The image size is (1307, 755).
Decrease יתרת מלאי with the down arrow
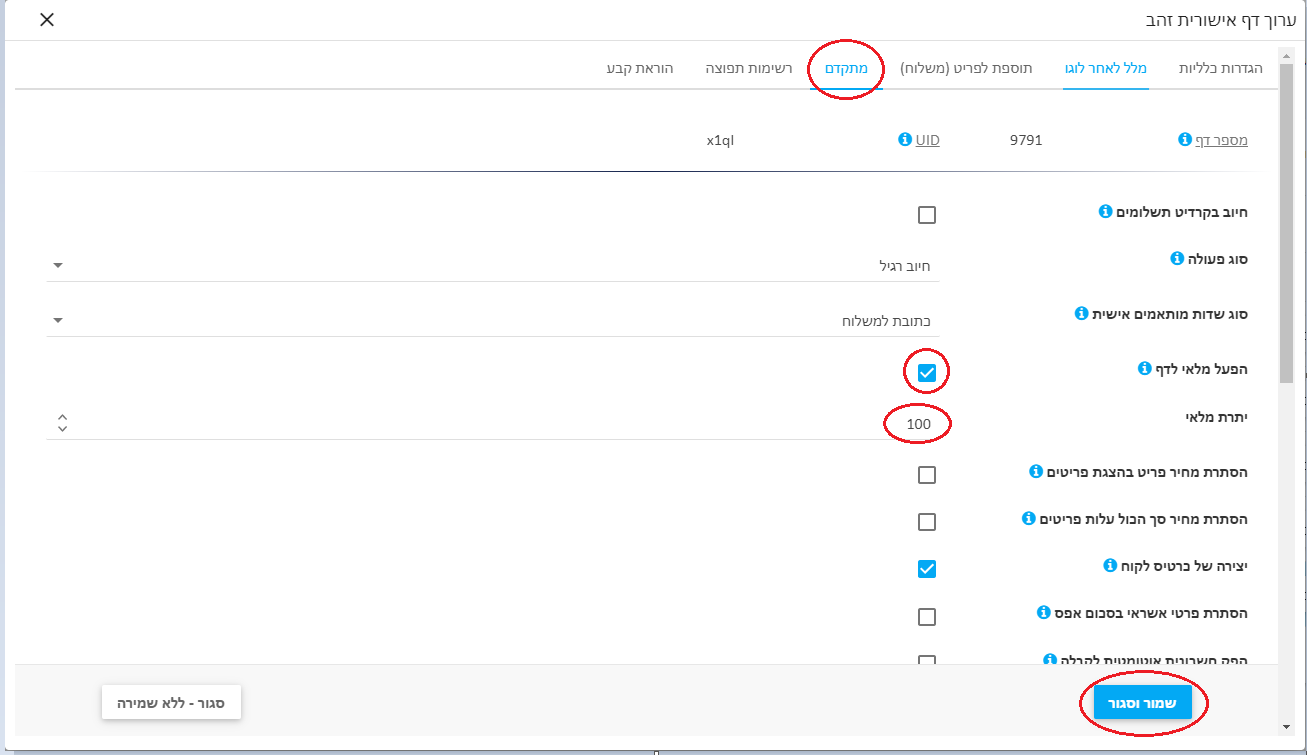pos(62,429)
